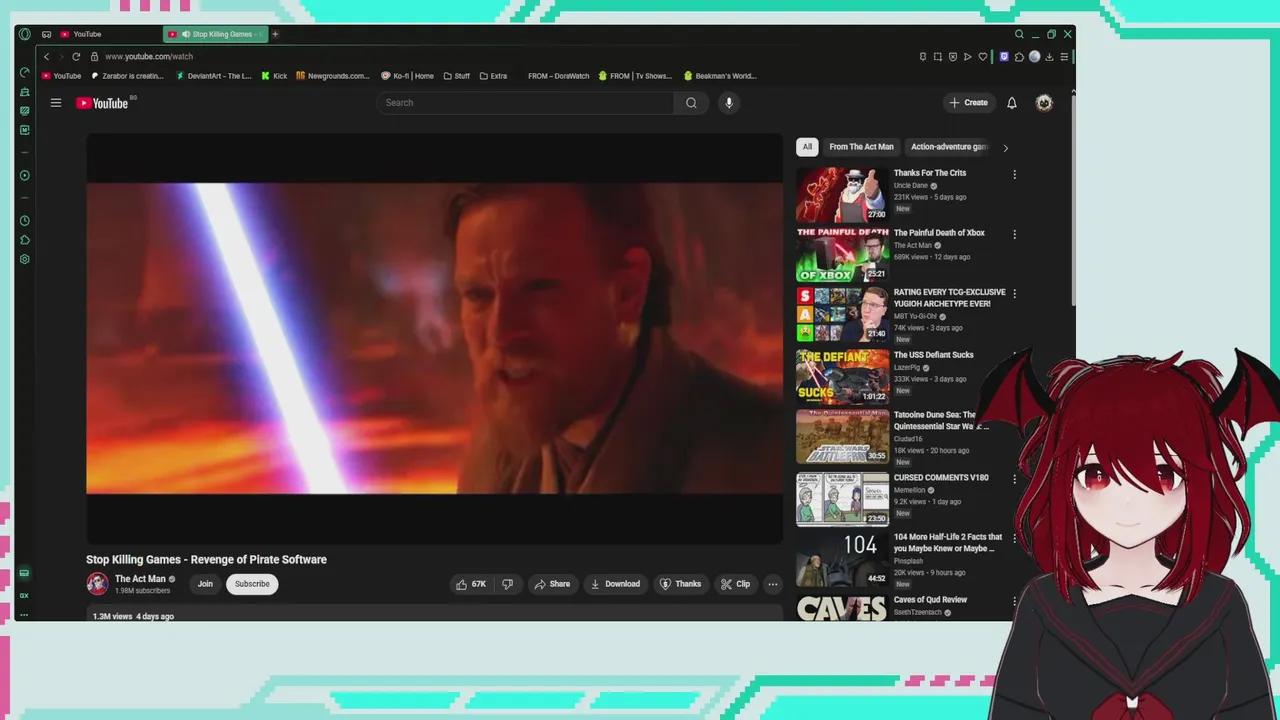Screen dimensions: 1280x720
Task: Open the history clock icon in sidebar
Action: coord(25,221)
